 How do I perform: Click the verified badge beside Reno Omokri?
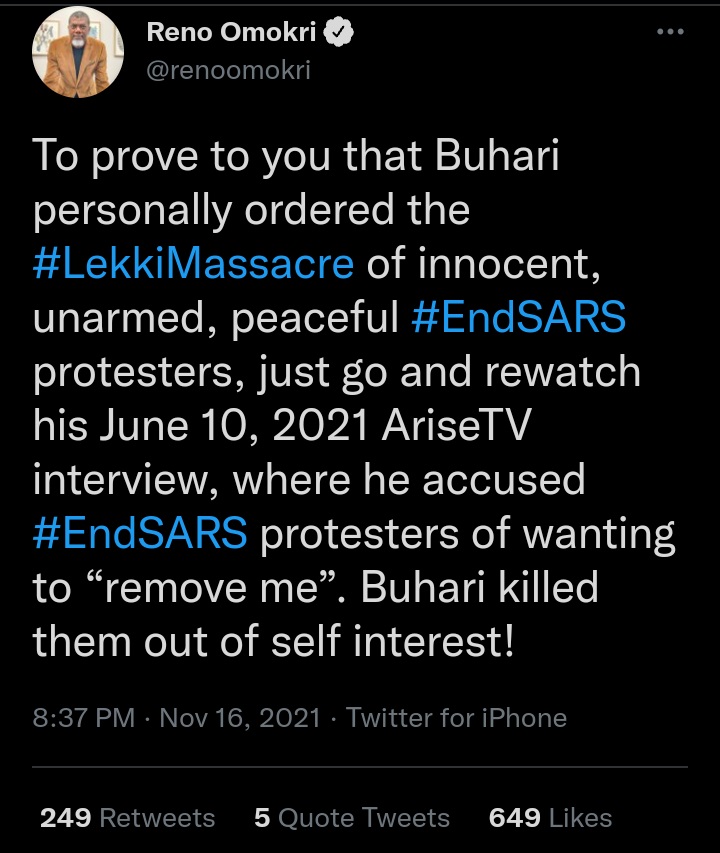coord(341,32)
